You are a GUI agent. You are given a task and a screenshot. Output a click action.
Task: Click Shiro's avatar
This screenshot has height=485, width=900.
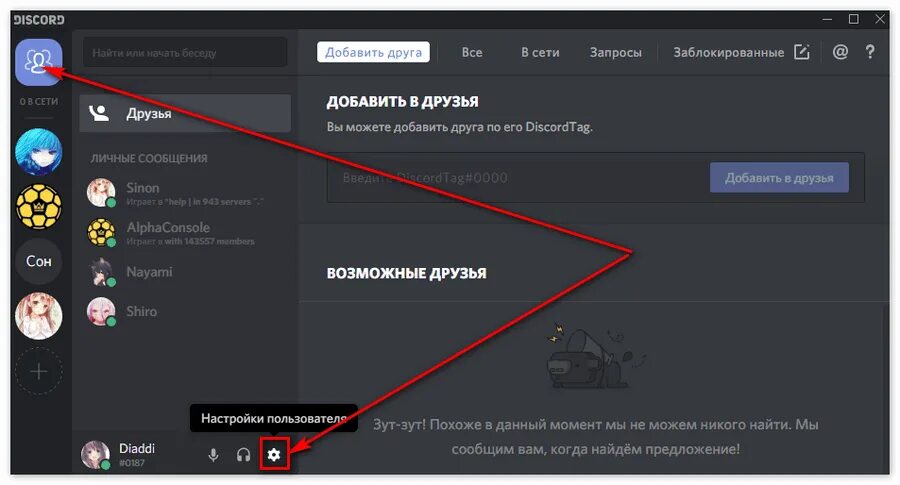(x=101, y=312)
